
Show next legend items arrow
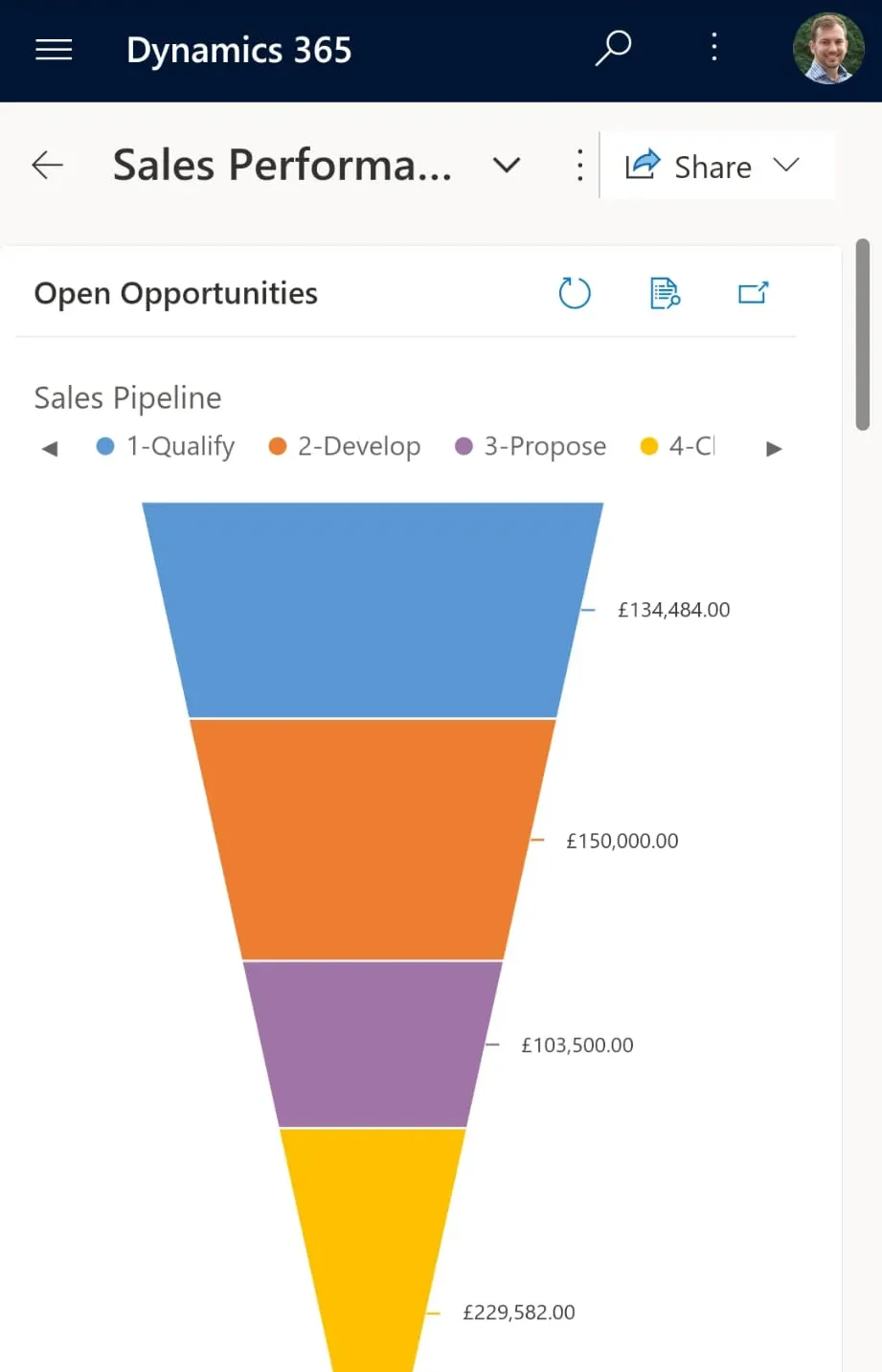(x=774, y=448)
